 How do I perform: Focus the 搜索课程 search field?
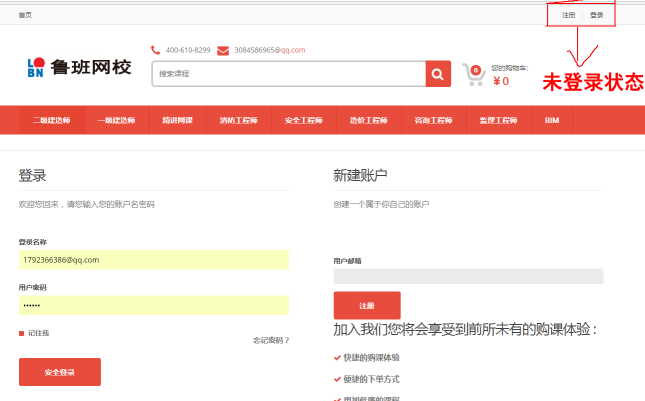pyautogui.click(x=288, y=74)
